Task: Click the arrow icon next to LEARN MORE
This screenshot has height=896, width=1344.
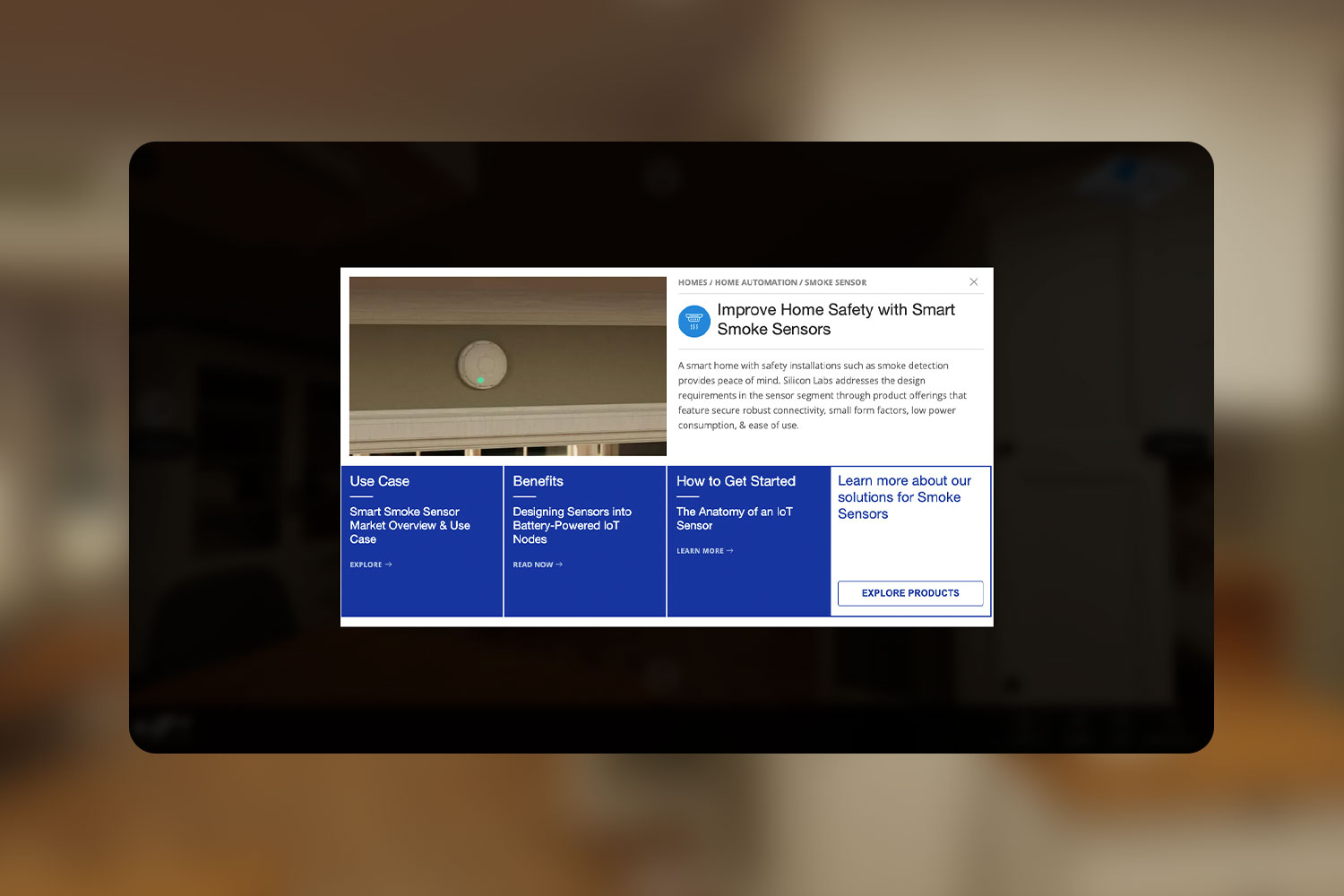Action: click(x=728, y=550)
